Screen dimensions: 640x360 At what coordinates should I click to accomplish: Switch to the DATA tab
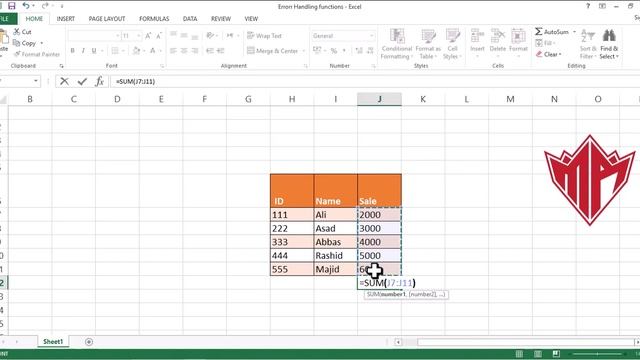(190, 19)
